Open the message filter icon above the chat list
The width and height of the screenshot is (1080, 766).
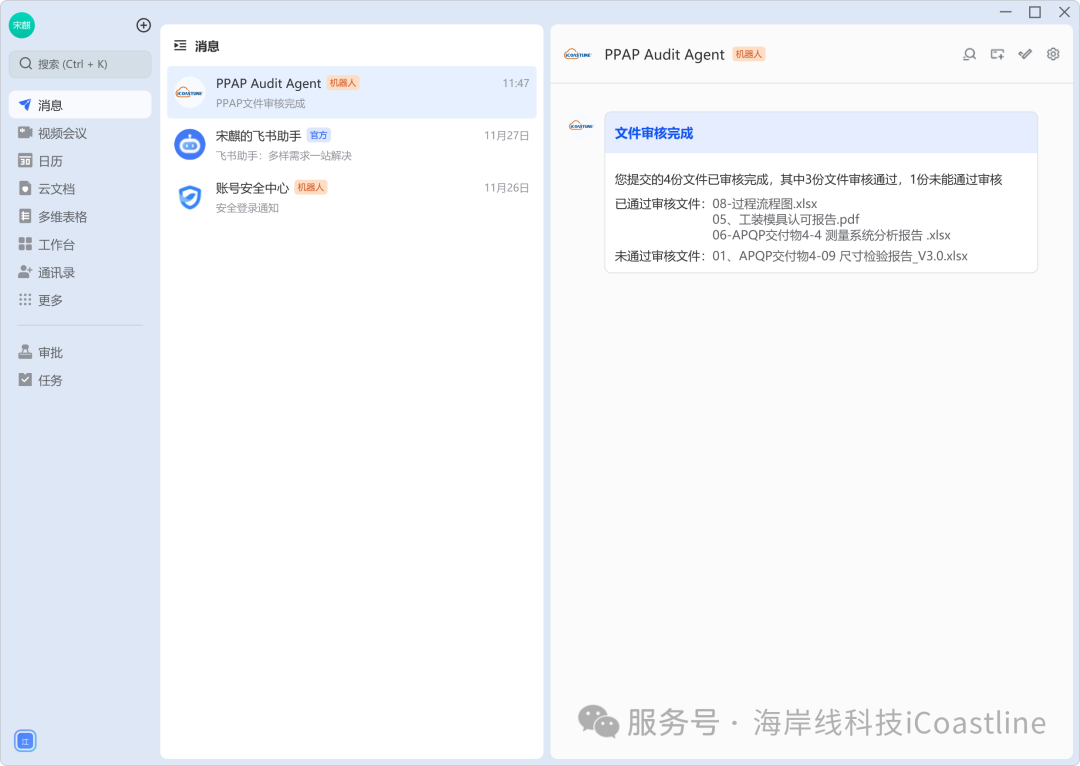point(180,45)
